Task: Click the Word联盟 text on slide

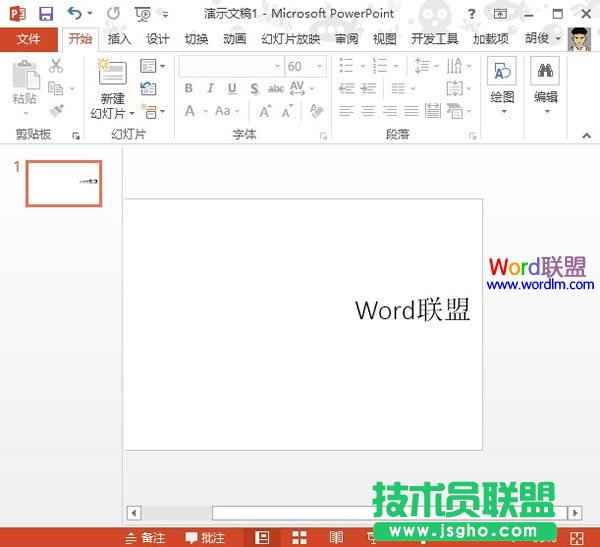Action: tap(412, 310)
